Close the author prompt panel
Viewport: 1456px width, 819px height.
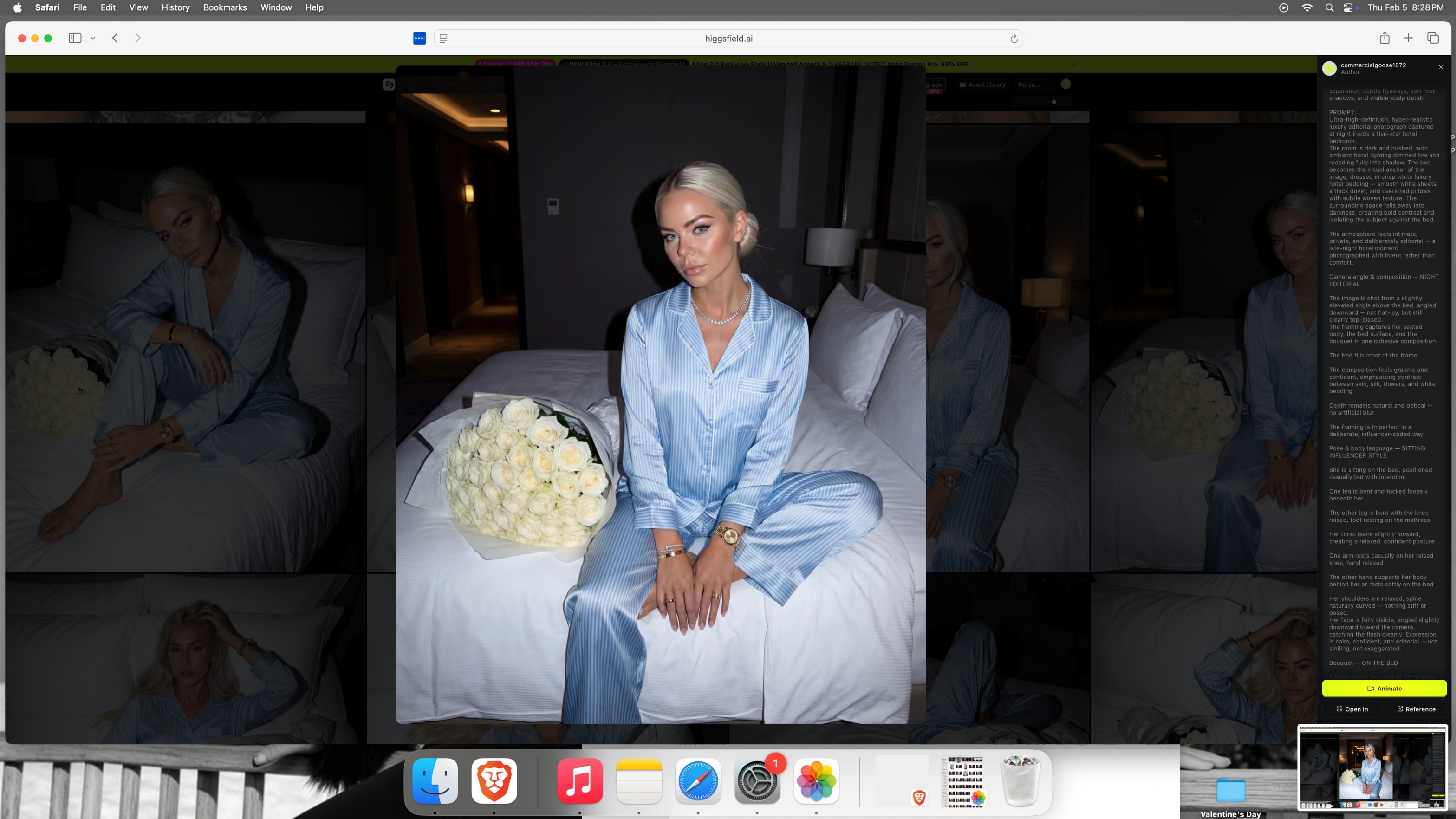click(x=1441, y=67)
